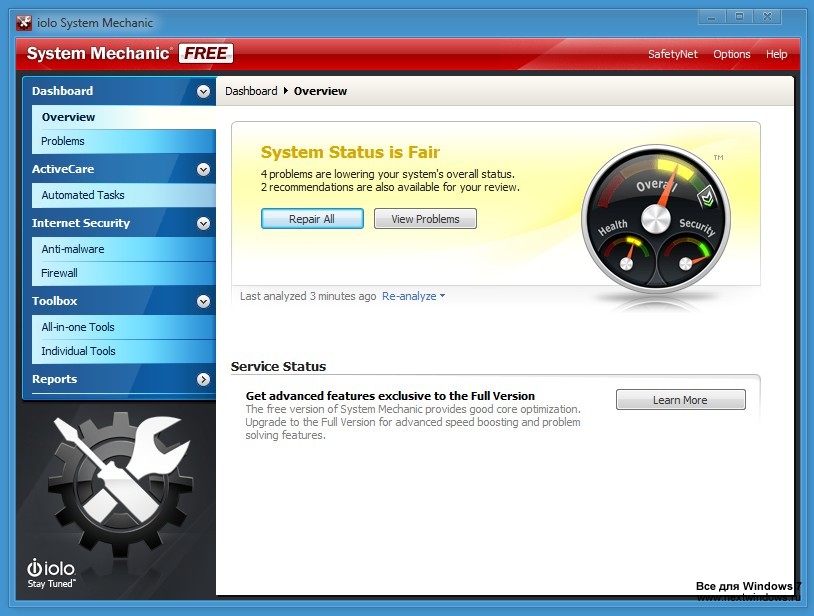Screen dimensions: 814x616
Task: Select Problems in the sidebar
Action: [124, 141]
